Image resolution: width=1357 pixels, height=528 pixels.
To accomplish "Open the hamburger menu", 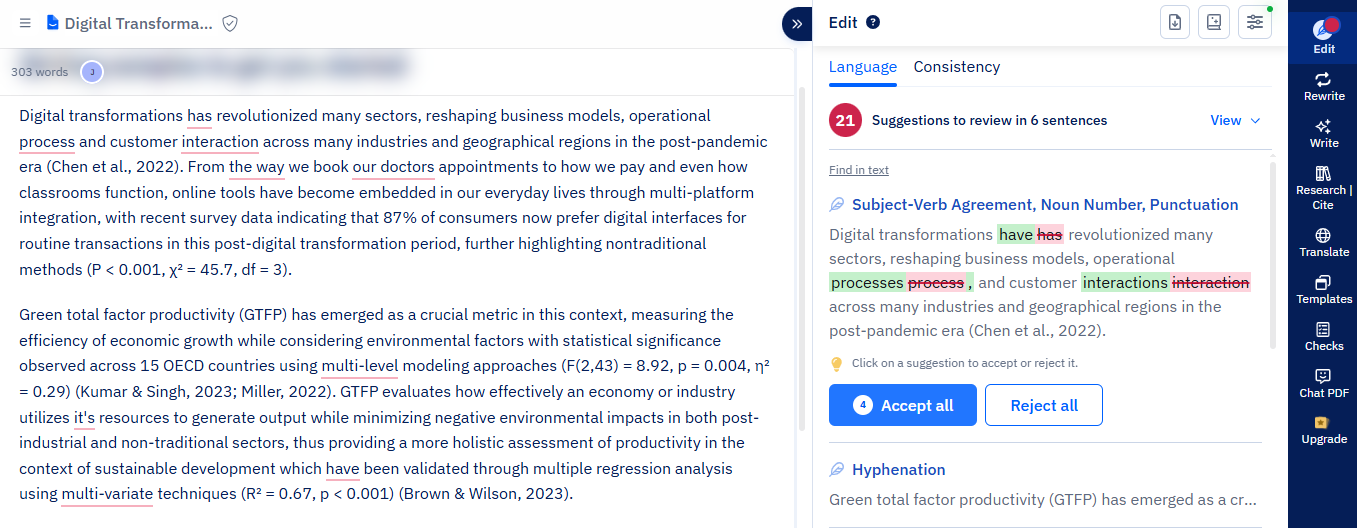I will click(25, 23).
